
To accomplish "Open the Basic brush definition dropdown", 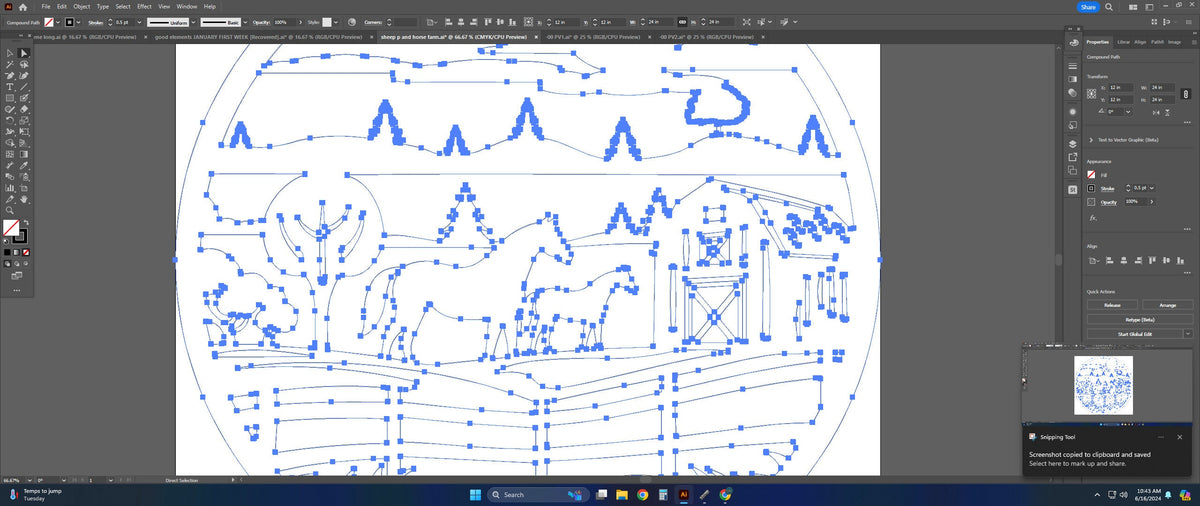I will (x=243, y=22).
